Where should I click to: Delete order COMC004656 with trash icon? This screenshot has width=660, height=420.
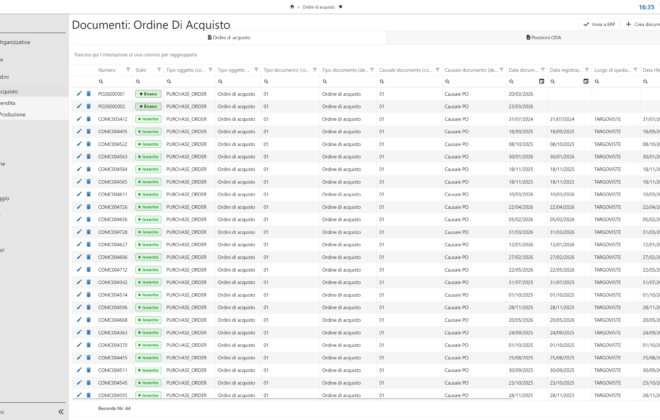pos(88,219)
